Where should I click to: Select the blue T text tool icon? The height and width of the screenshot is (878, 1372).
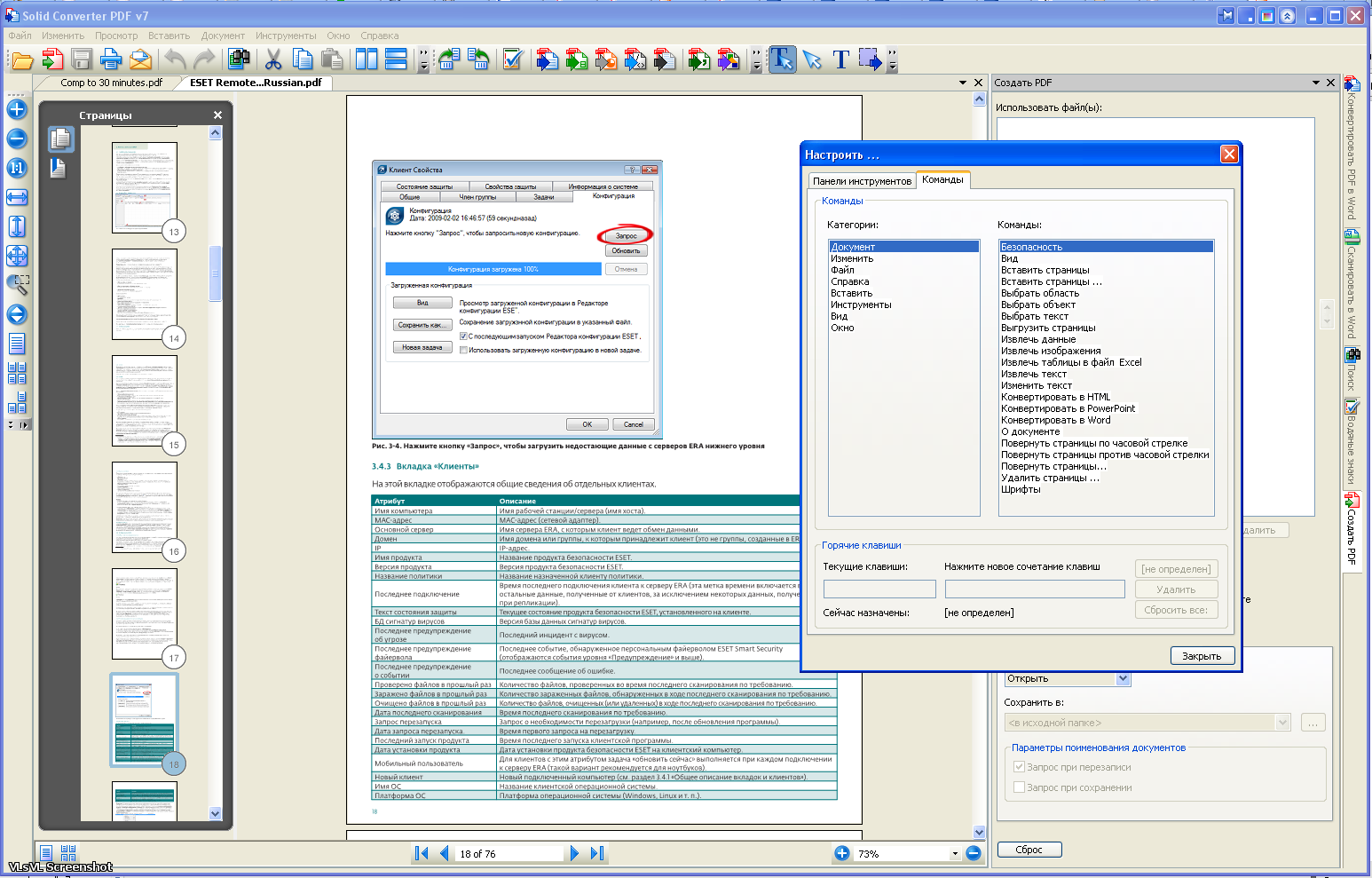[x=840, y=59]
